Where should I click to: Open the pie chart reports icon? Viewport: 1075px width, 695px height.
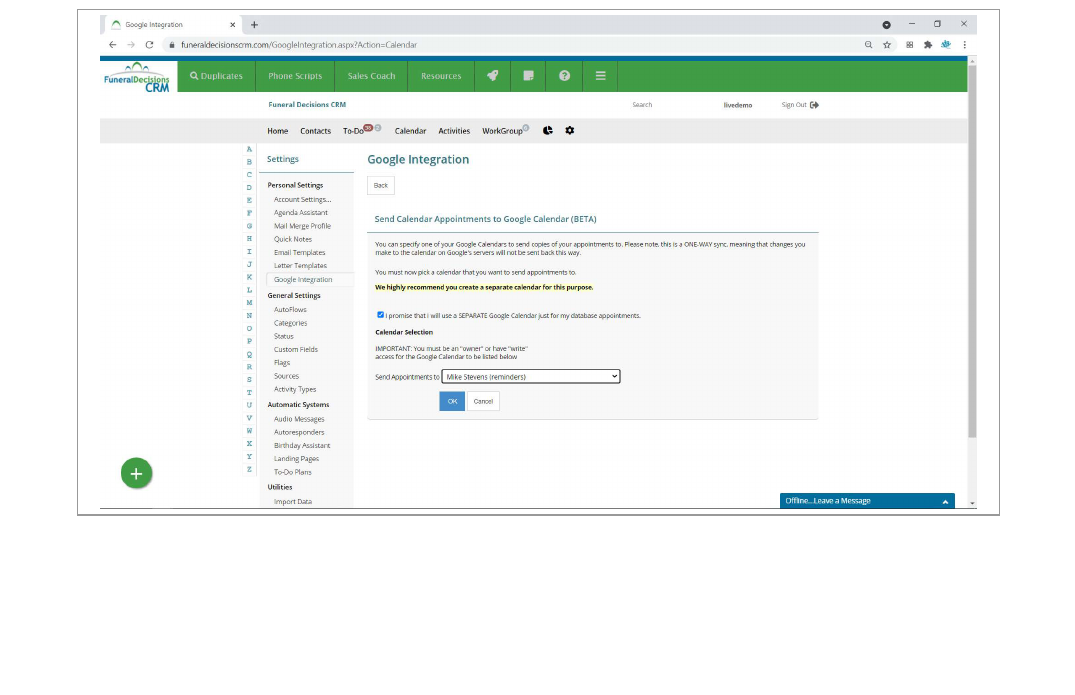tap(548, 131)
